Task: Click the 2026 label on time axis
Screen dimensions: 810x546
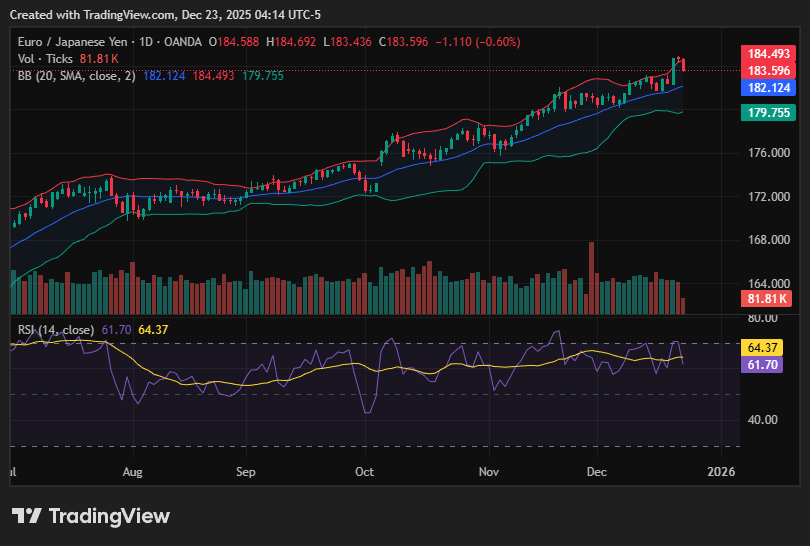Action: (x=720, y=471)
